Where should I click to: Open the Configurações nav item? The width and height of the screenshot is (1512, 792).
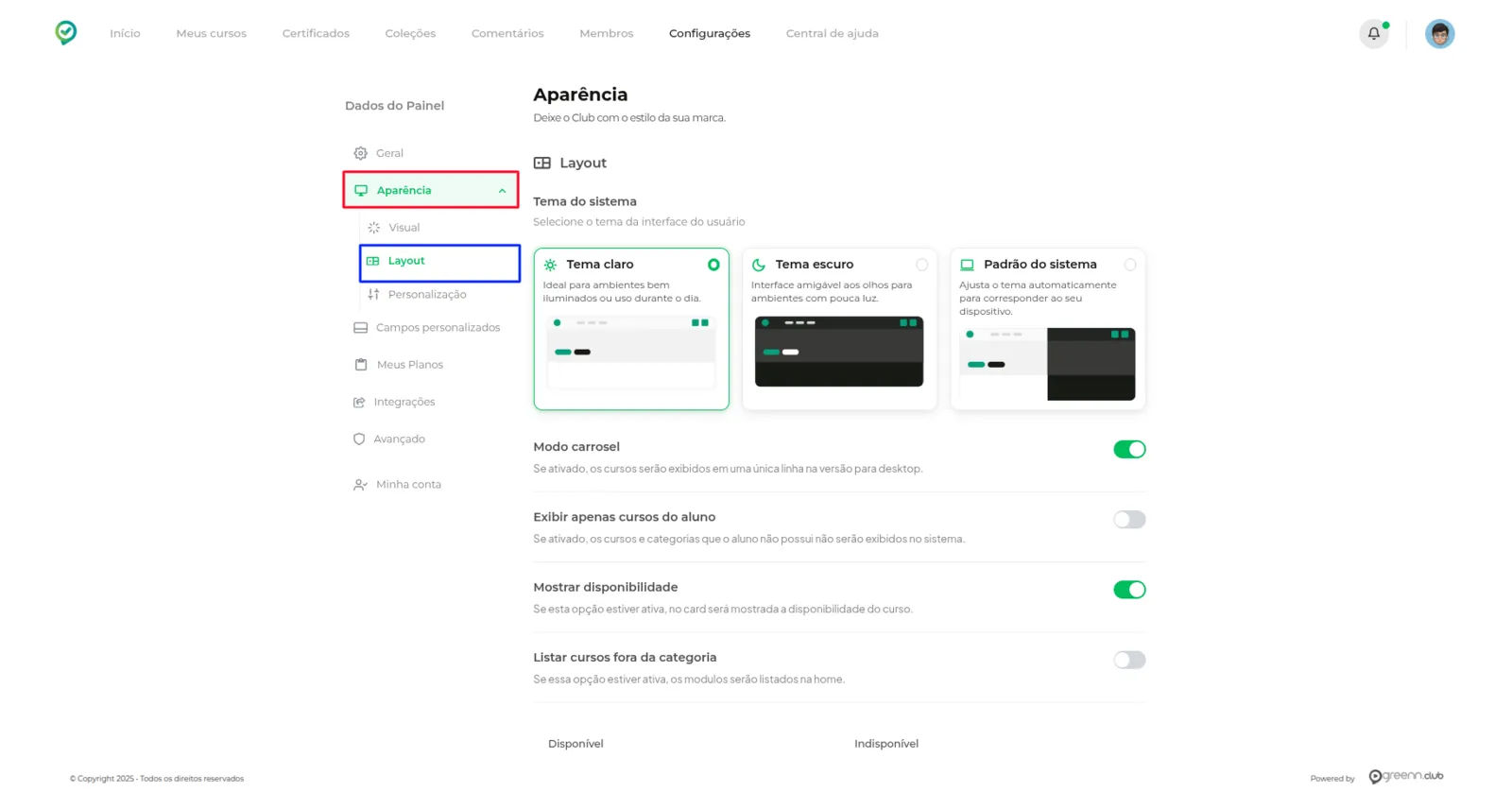pyautogui.click(x=710, y=33)
